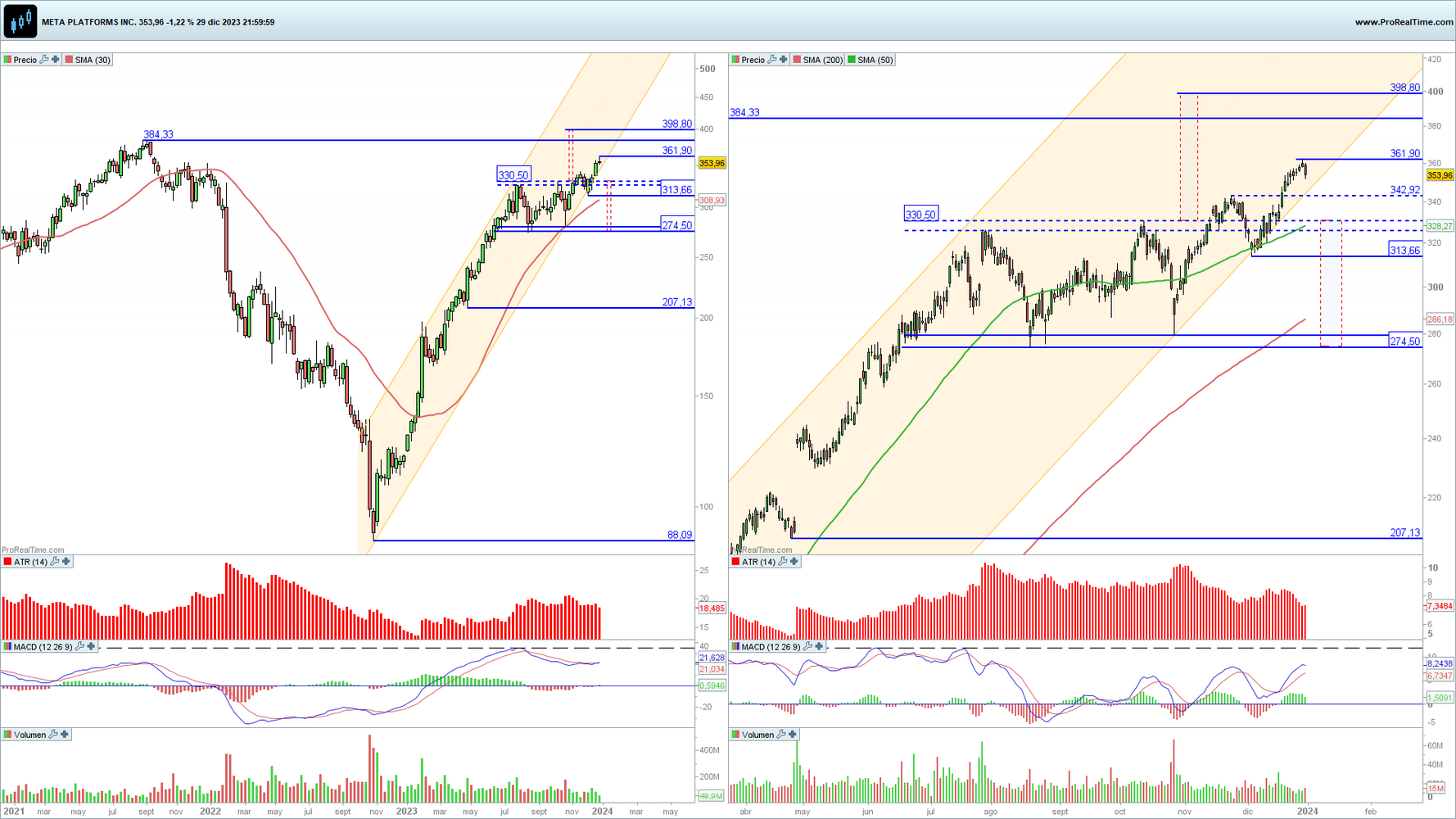The height and width of the screenshot is (819, 1456).
Task: Click the SMA (50) green color swatch
Action: coord(852,60)
